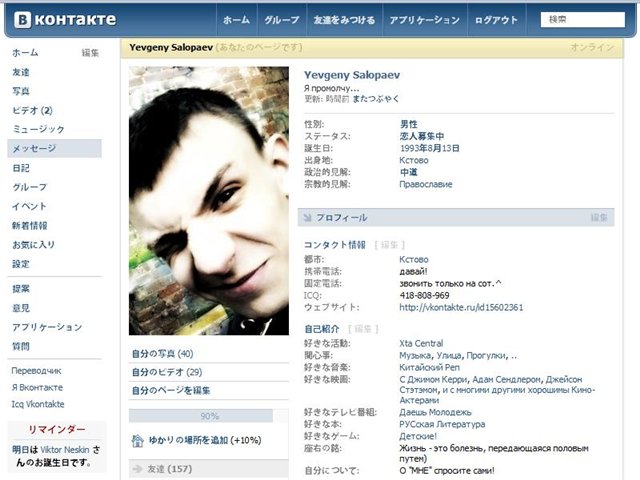Open the http://vkontakte.ru/id15602361 link
Image resolution: width=640 pixels, height=480 pixels.
pyautogui.click(x=461, y=307)
